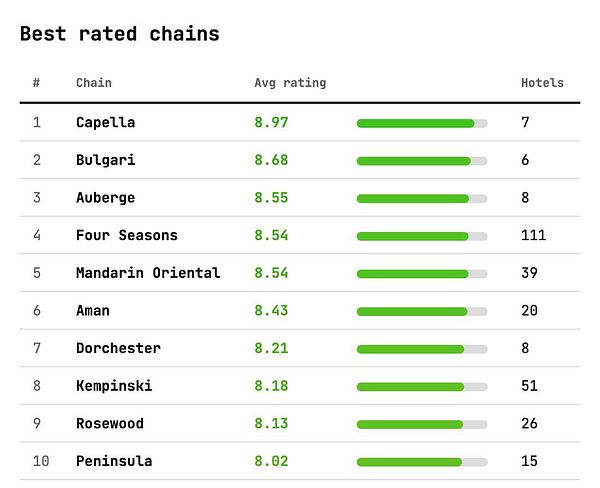Click the Best rated chains heading

point(120,34)
